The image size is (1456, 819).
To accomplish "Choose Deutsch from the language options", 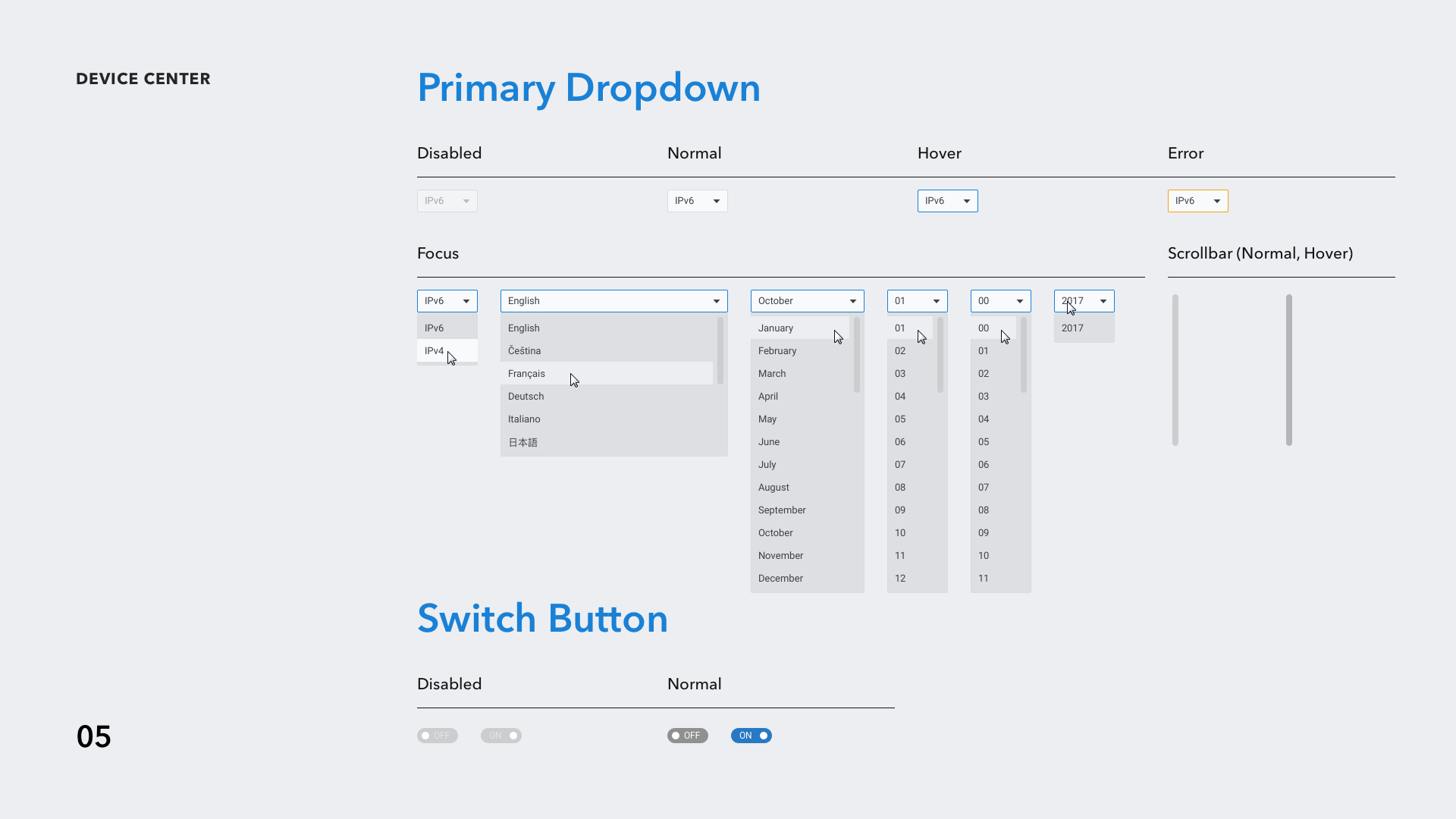I will 526,397.
